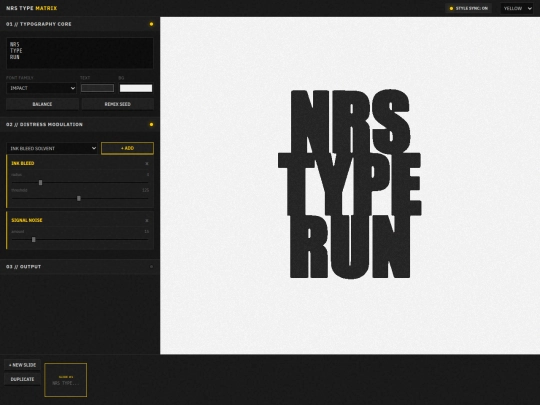Remove the Signal Noise effect

147,220
